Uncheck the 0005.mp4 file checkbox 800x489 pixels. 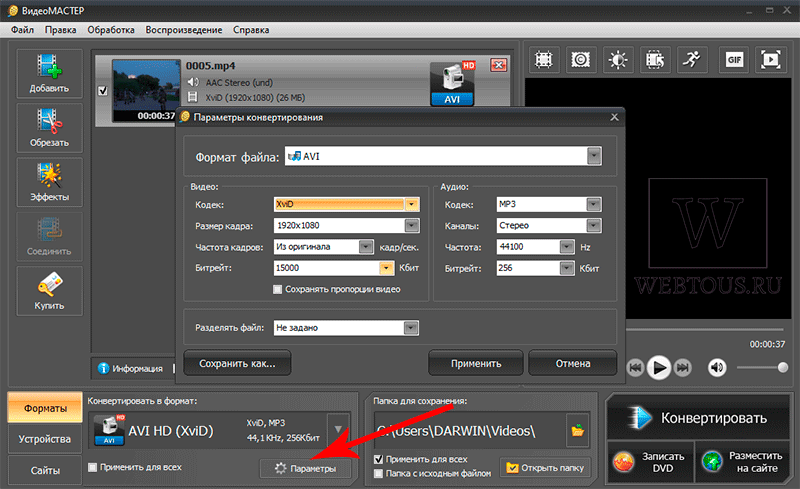tap(103, 90)
